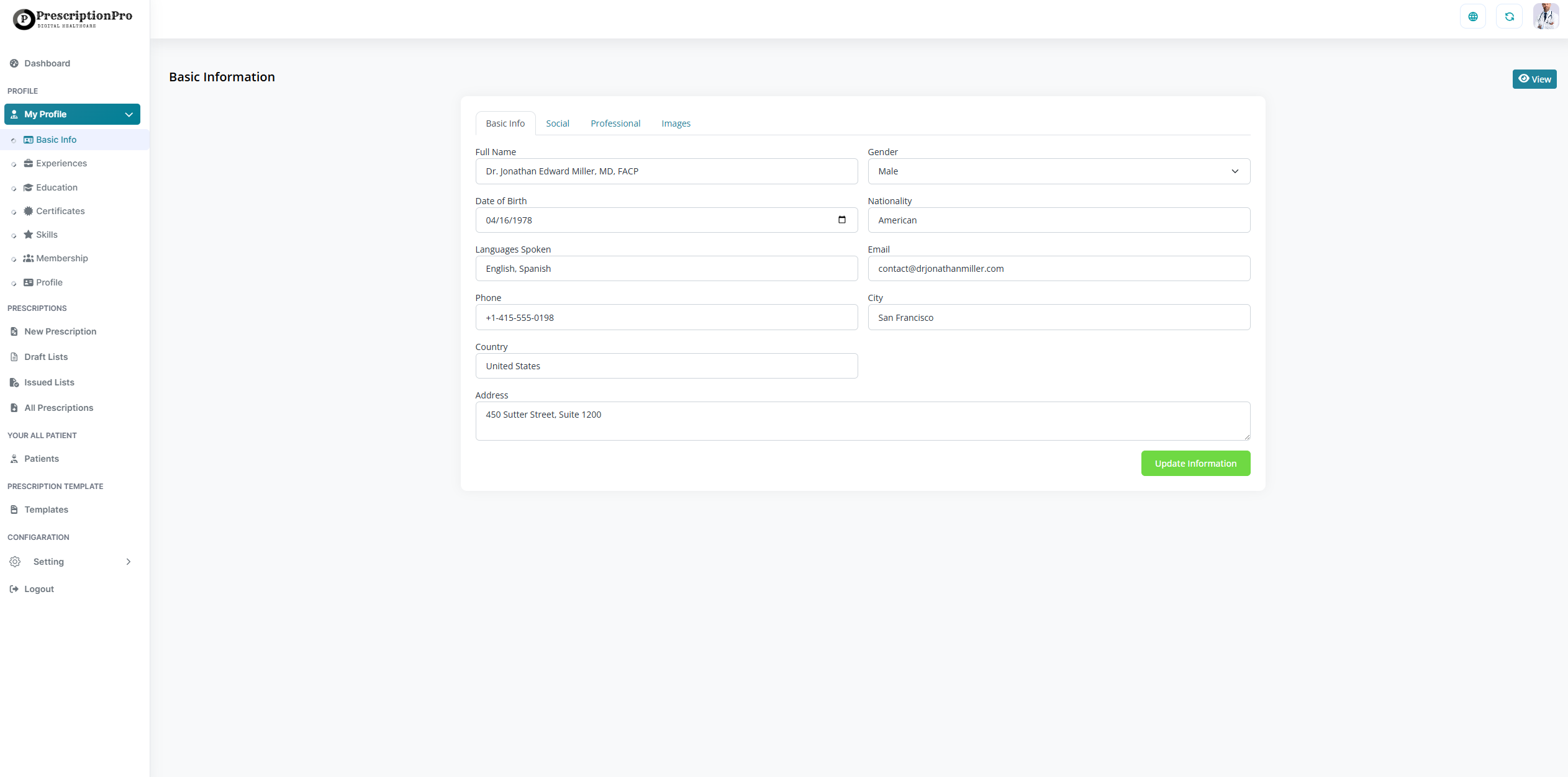
Task: Open the Dashboard icon in sidebar
Action: point(14,63)
